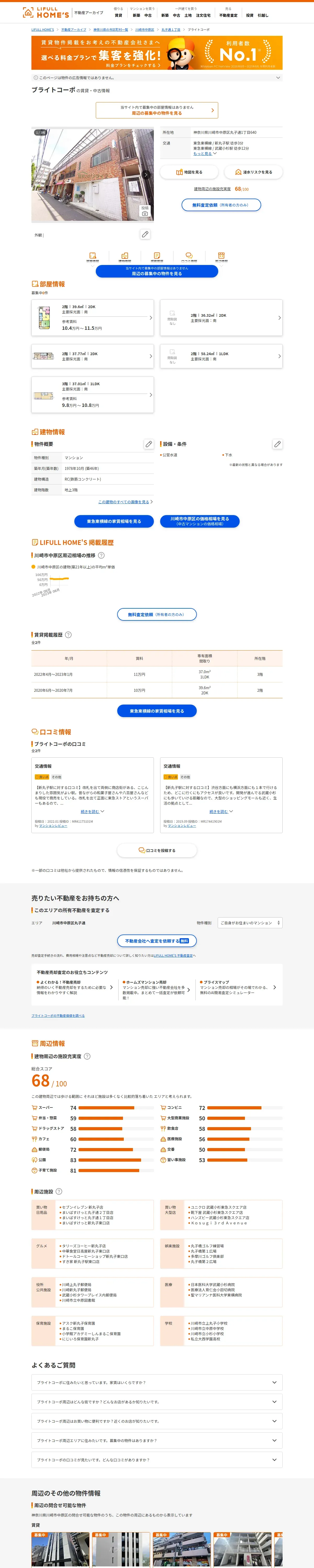The width and height of the screenshot is (314, 1568).
Task: Click 不動産会社へ査定を依頼する button
Action: click(x=157, y=941)
